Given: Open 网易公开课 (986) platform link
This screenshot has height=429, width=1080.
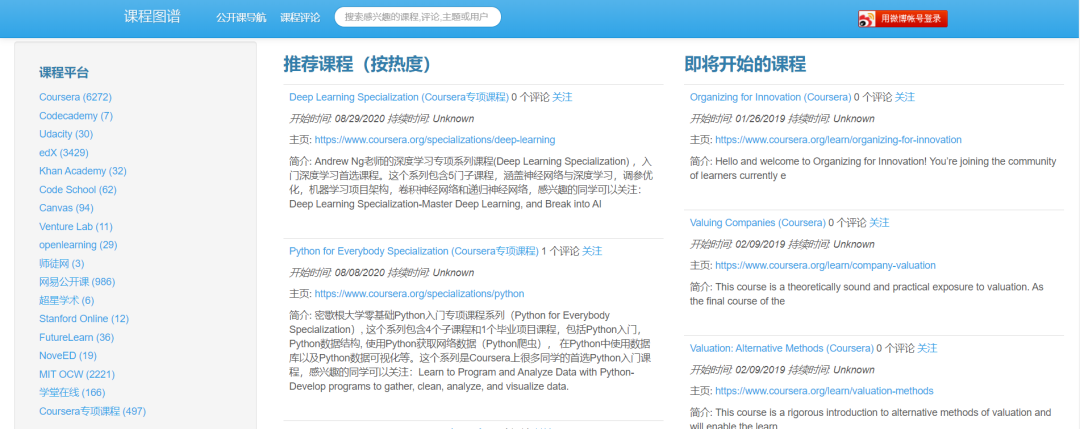Looking at the screenshot, I should (77, 282).
